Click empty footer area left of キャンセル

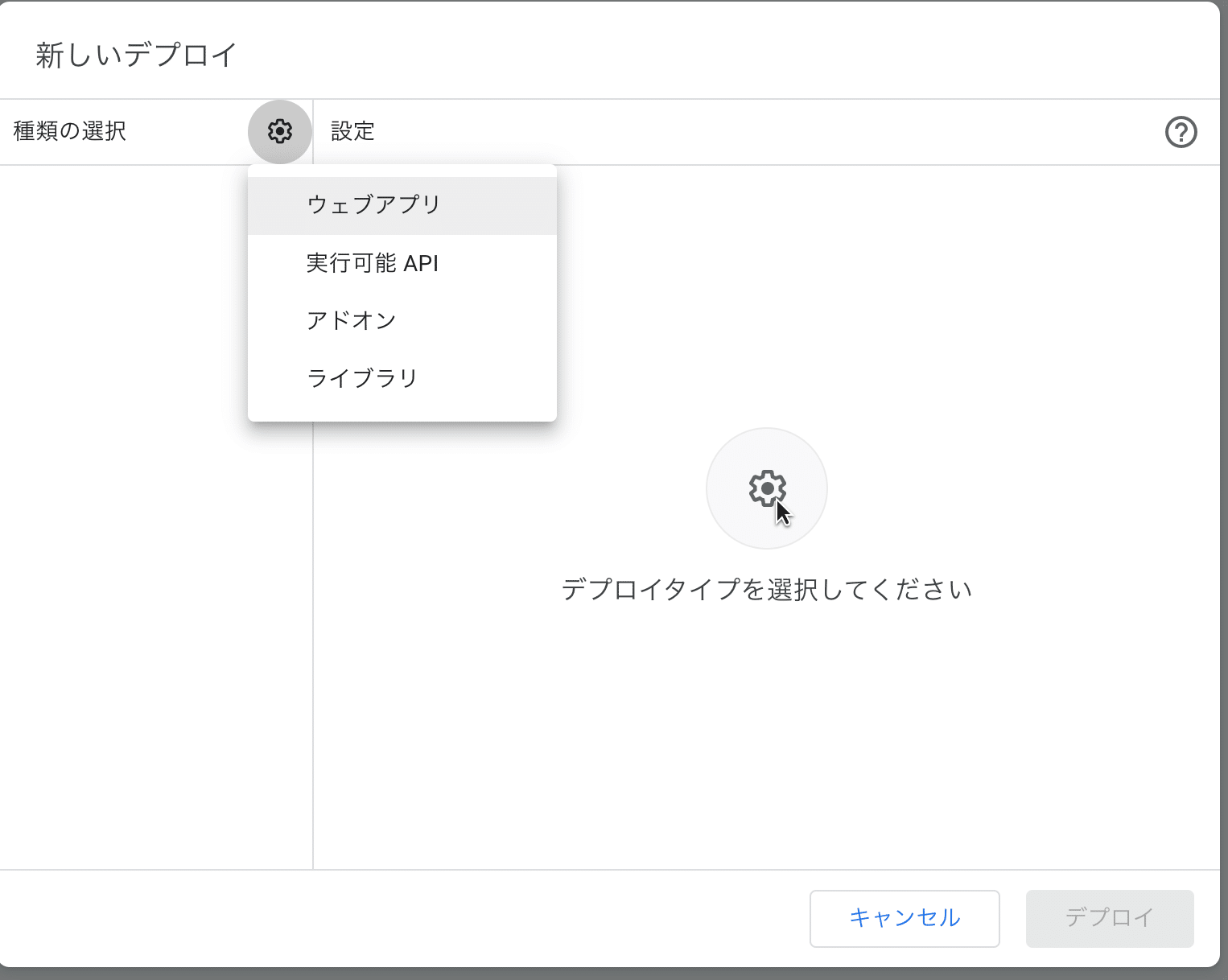click(402, 918)
